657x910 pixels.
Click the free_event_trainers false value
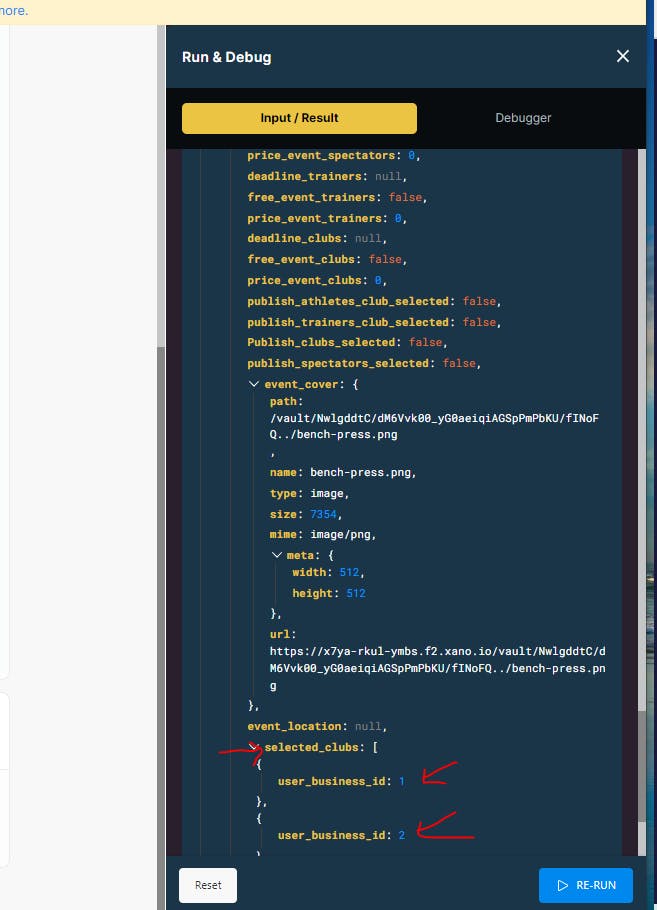tap(405, 197)
